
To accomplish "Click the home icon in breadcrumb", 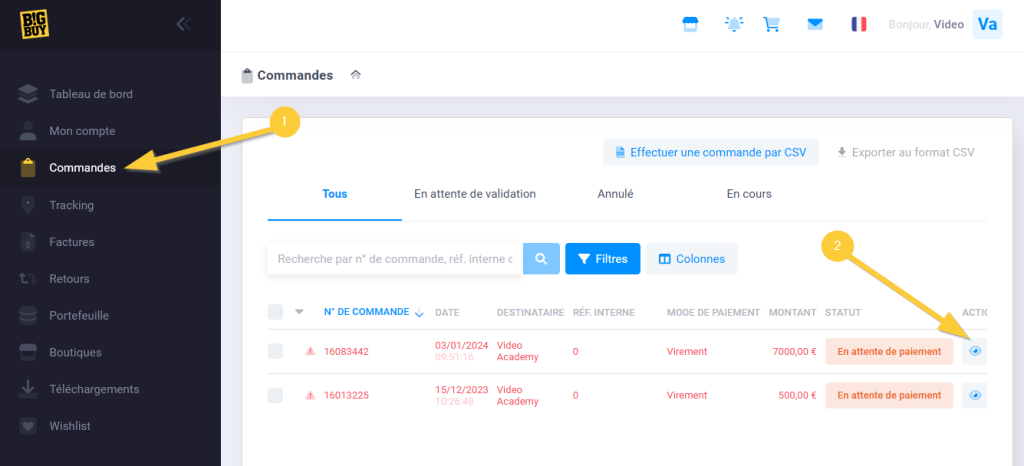I will 355,75.
